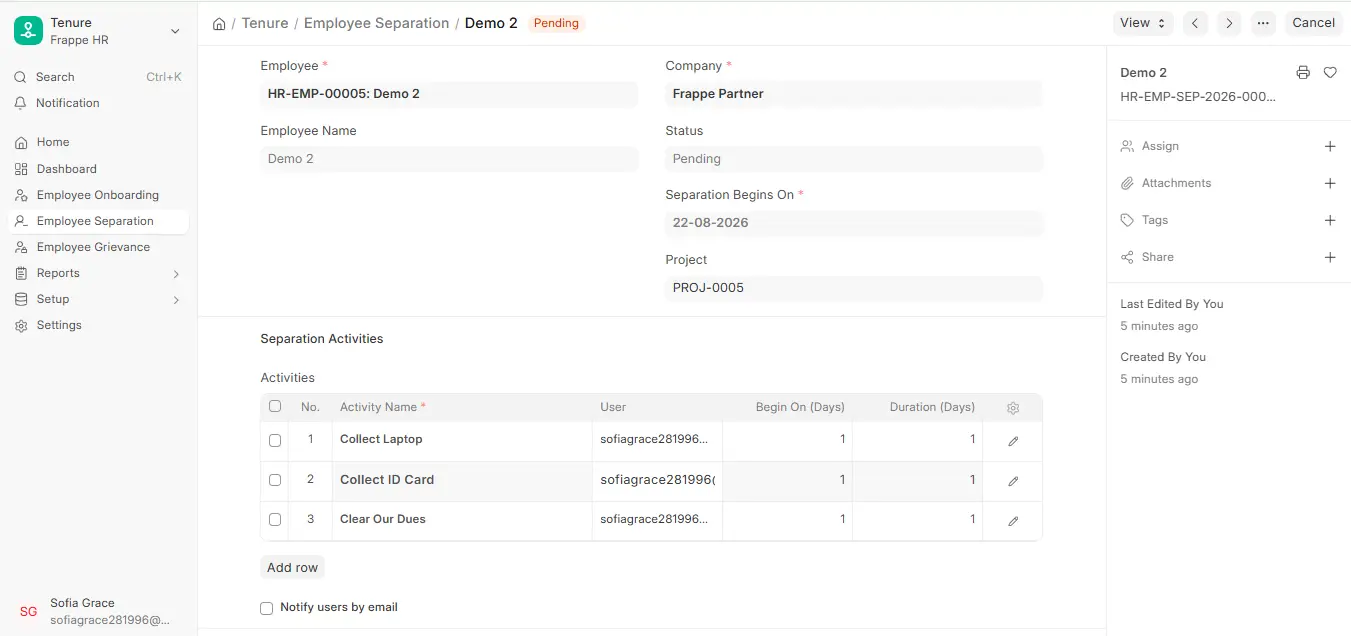
Task: Click the print icon
Action: (1302, 72)
